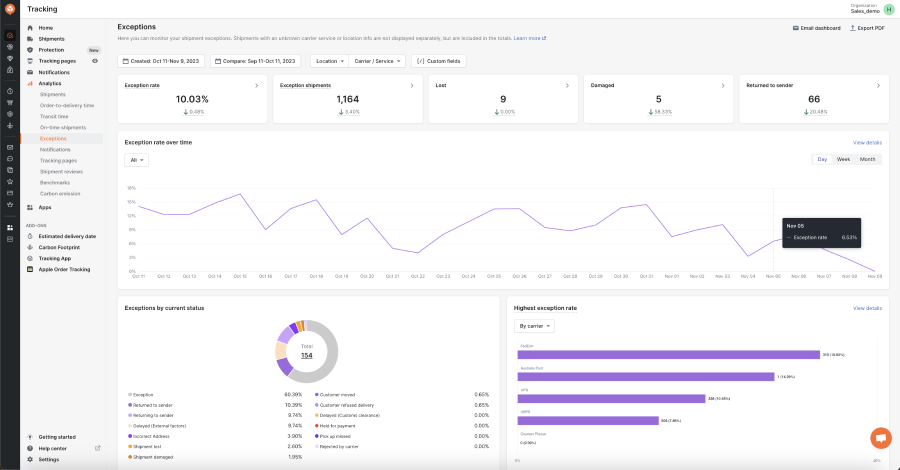The height and width of the screenshot is (470, 900).
Task: Click the external link icon beside Help center
Action: click(98, 448)
